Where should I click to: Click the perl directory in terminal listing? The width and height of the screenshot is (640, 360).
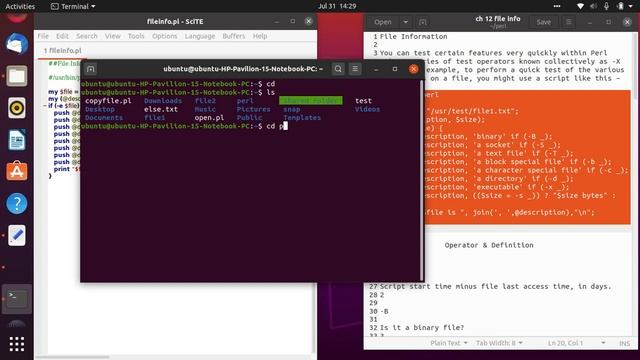[x=245, y=101]
